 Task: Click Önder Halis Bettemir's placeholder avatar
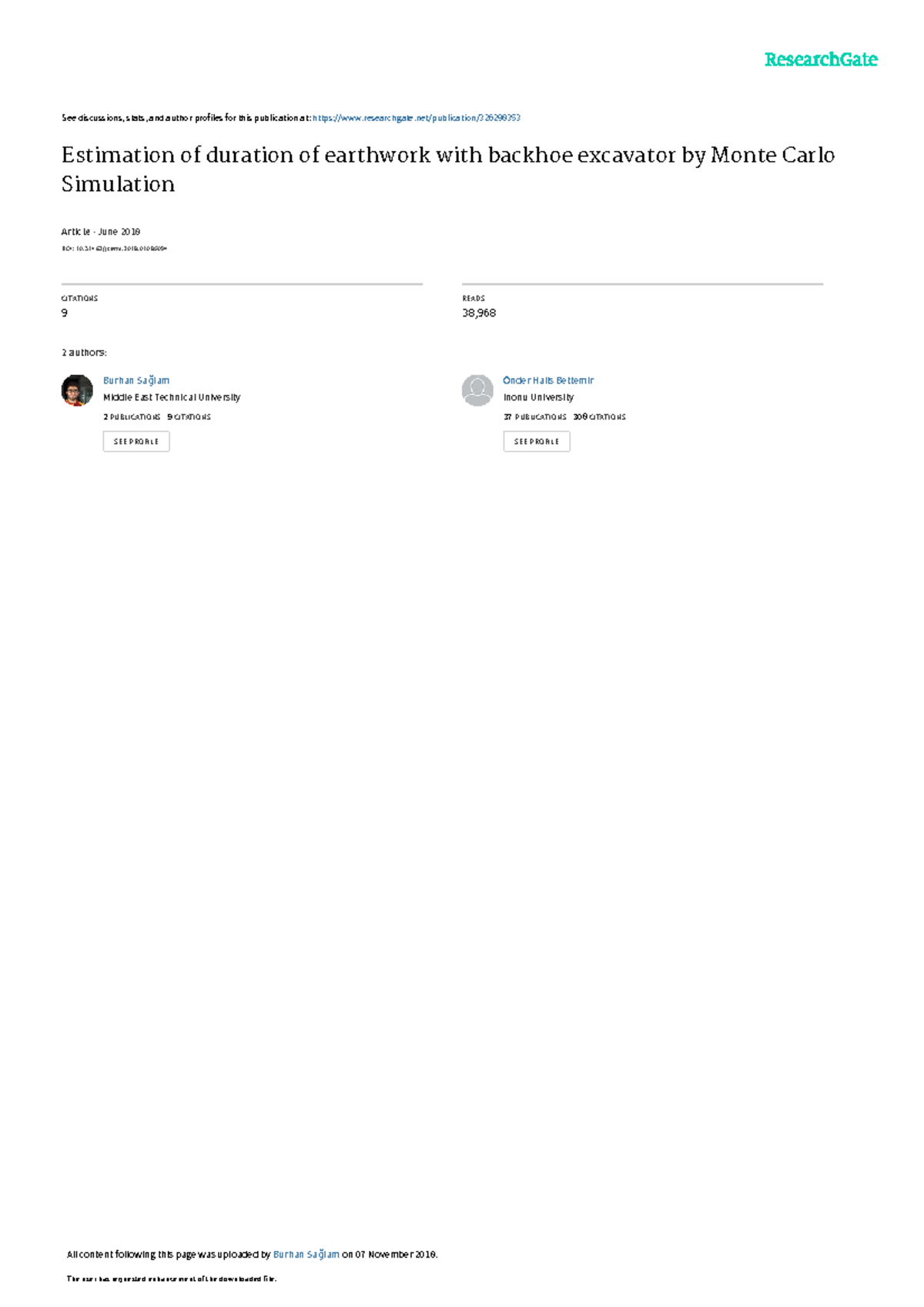pyautogui.click(x=477, y=390)
